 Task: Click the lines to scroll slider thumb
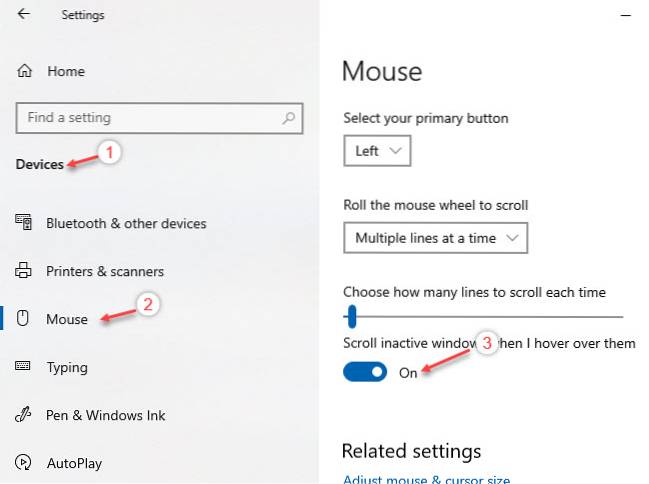point(352,317)
